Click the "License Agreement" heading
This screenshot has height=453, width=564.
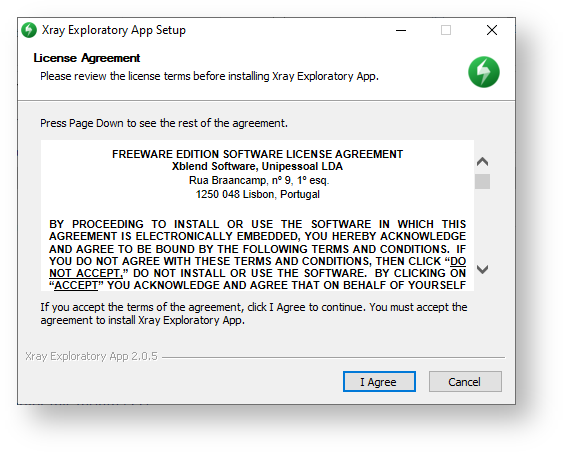(x=87, y=58)
